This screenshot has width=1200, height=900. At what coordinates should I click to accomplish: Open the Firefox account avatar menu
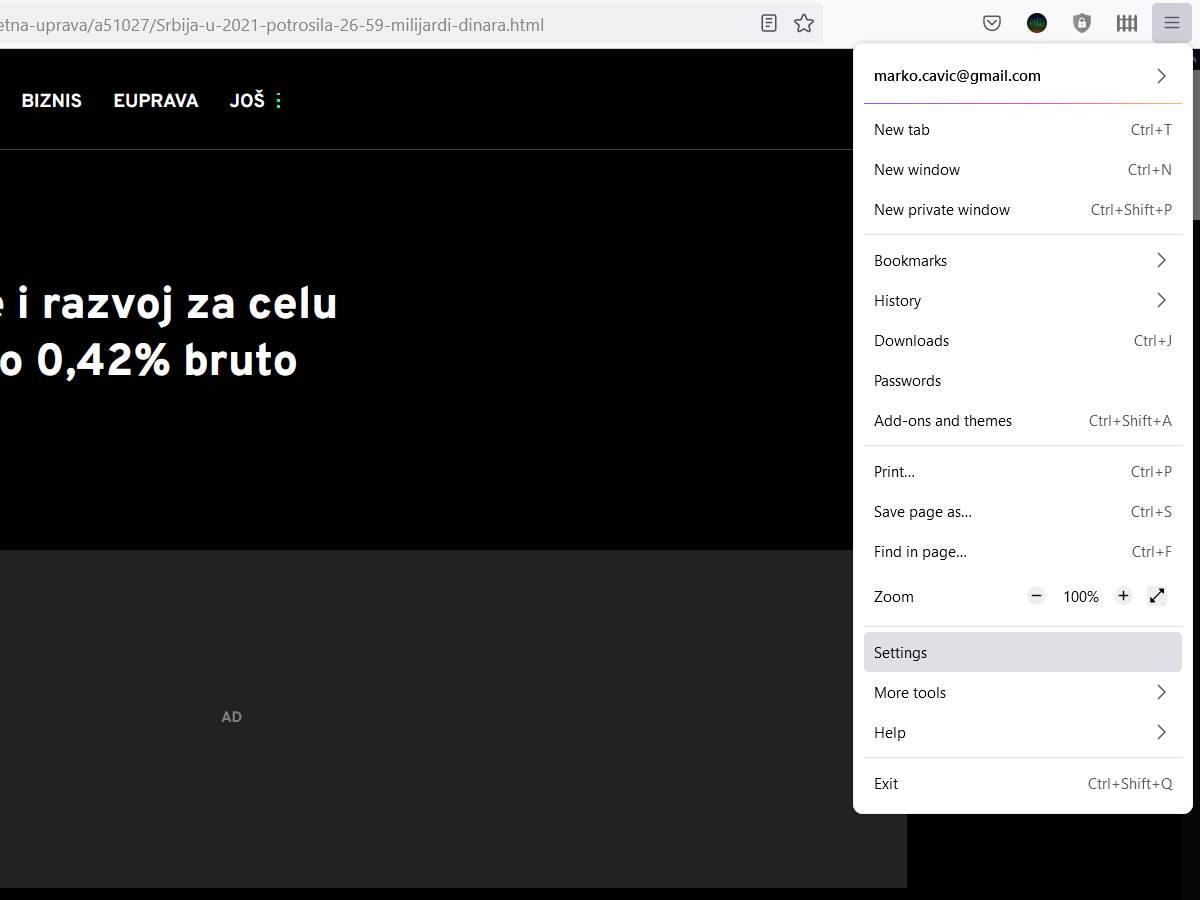tap(1036, 22)
